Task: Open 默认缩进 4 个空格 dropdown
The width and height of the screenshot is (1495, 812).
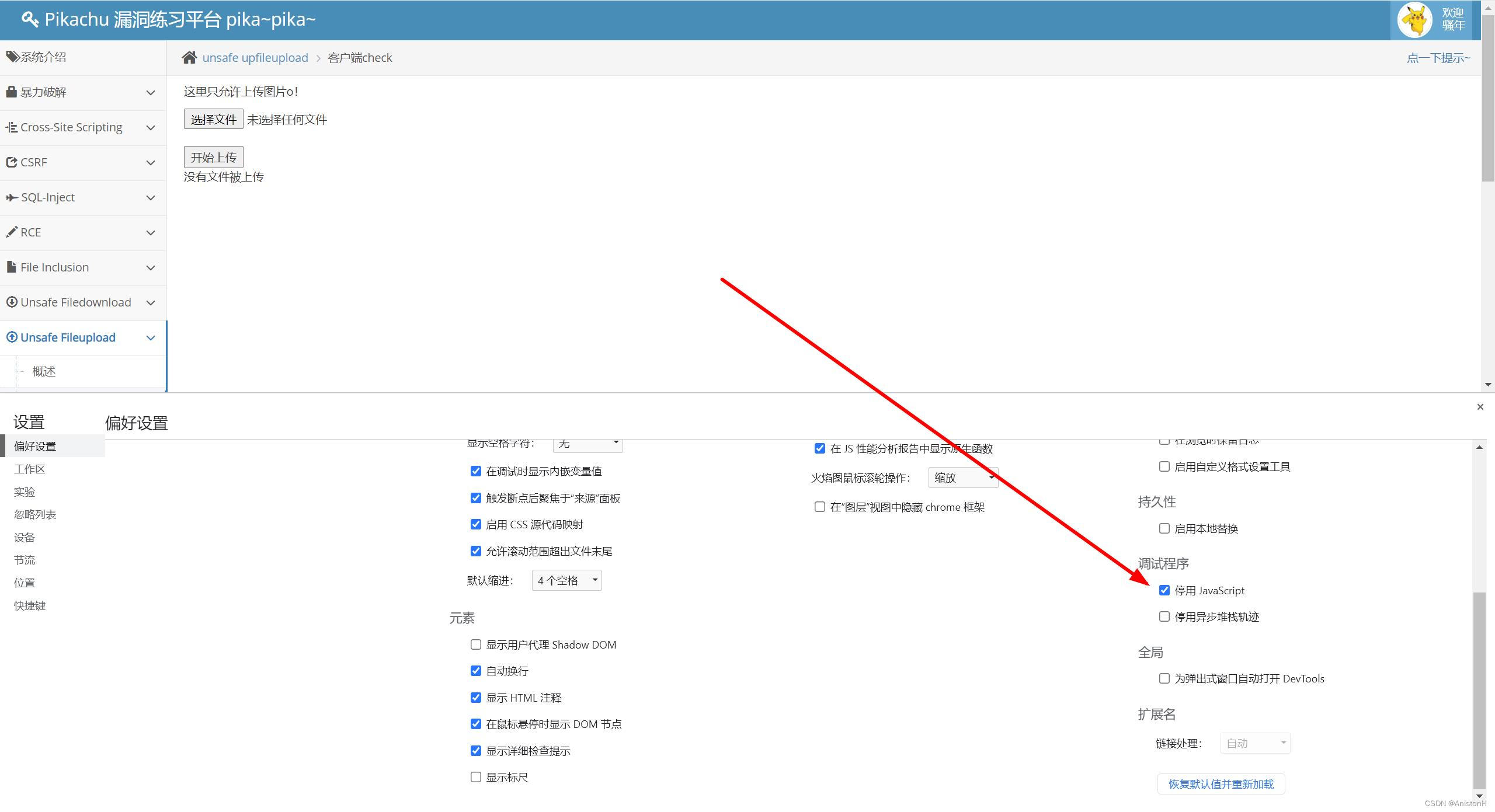Action: (x=566, y=580)
